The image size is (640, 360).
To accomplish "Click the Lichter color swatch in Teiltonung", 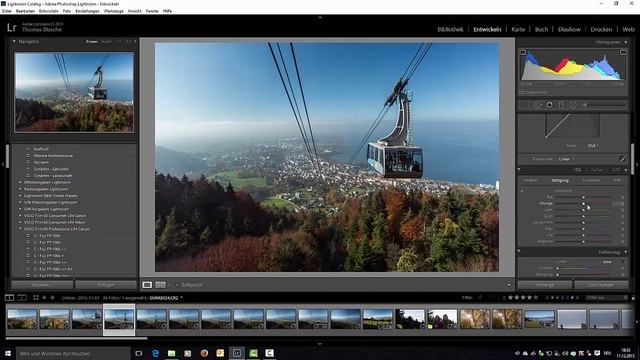I will click(607, 262).
